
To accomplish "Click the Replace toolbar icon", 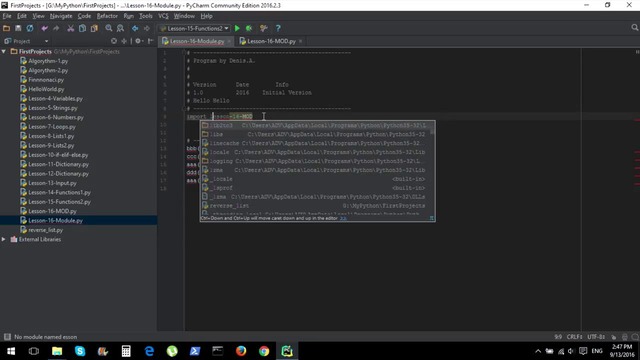I will point(120,29).
